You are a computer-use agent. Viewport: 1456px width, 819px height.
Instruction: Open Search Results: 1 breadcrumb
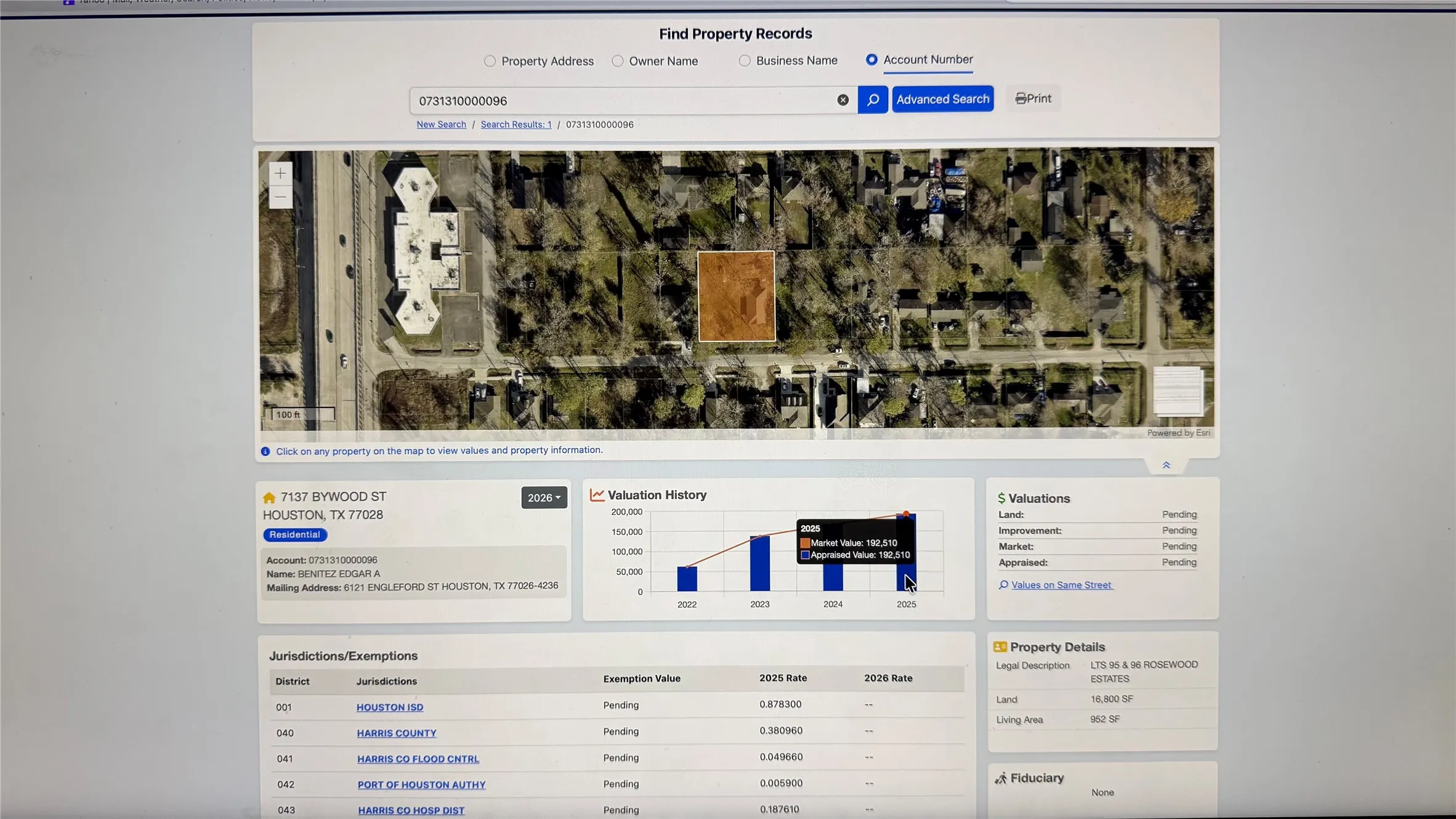(516, 124)
